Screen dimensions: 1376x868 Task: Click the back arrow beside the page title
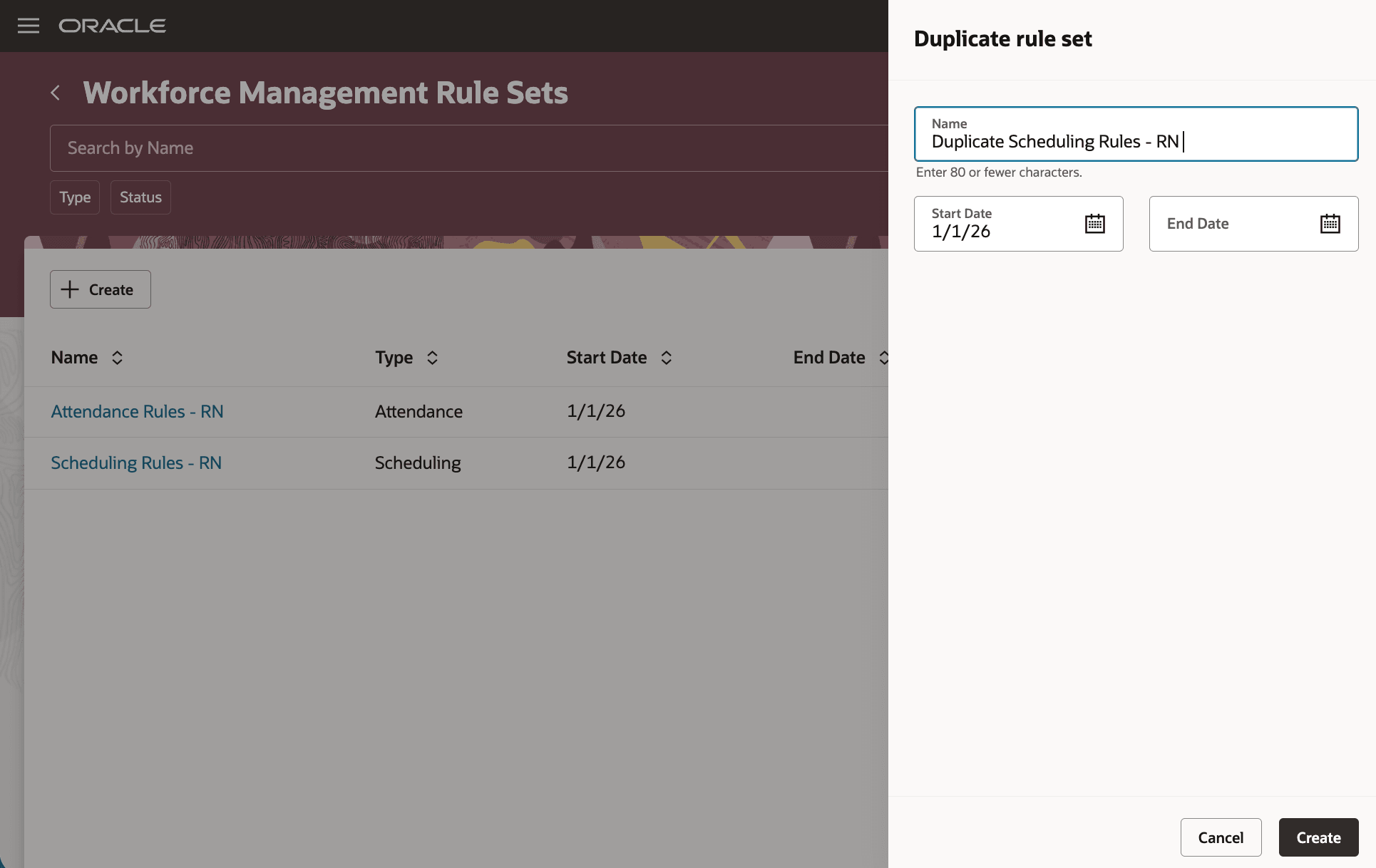tap(56, 93)
